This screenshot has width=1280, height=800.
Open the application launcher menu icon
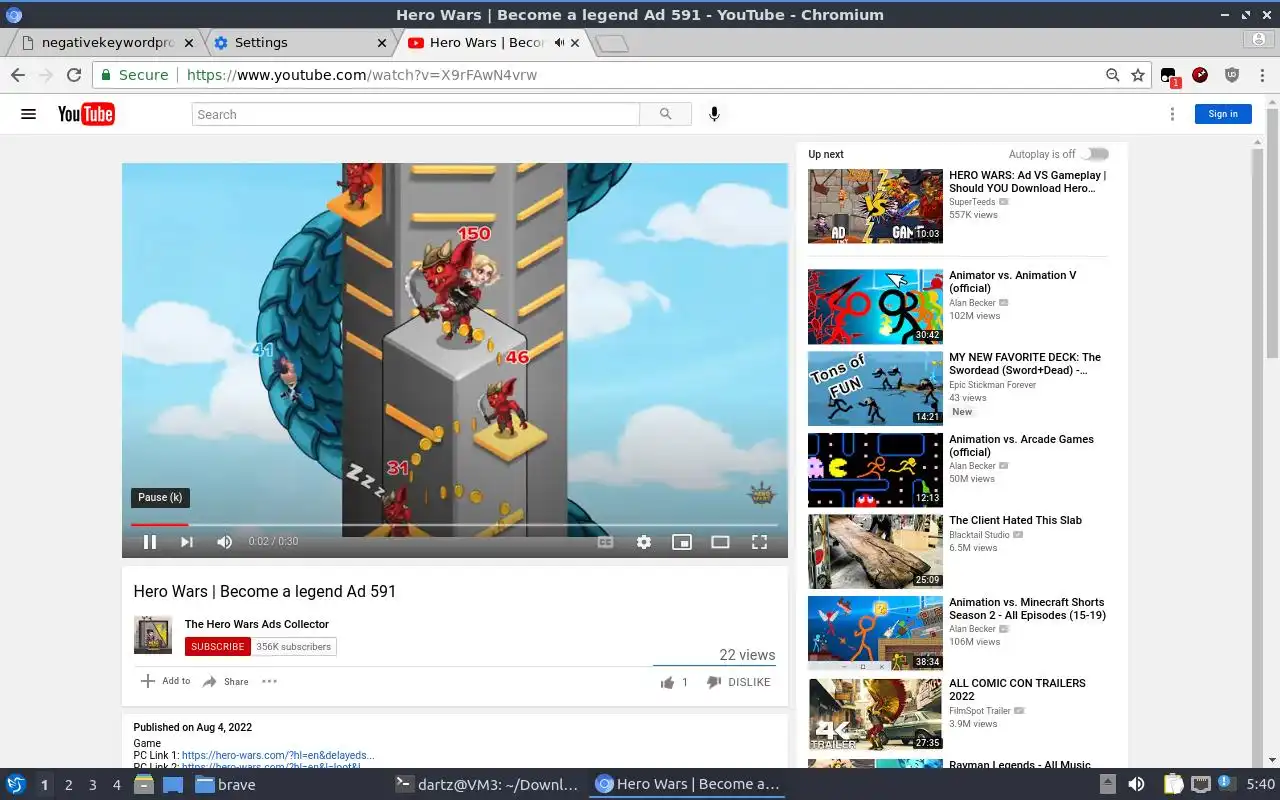(x=16, y=785)
